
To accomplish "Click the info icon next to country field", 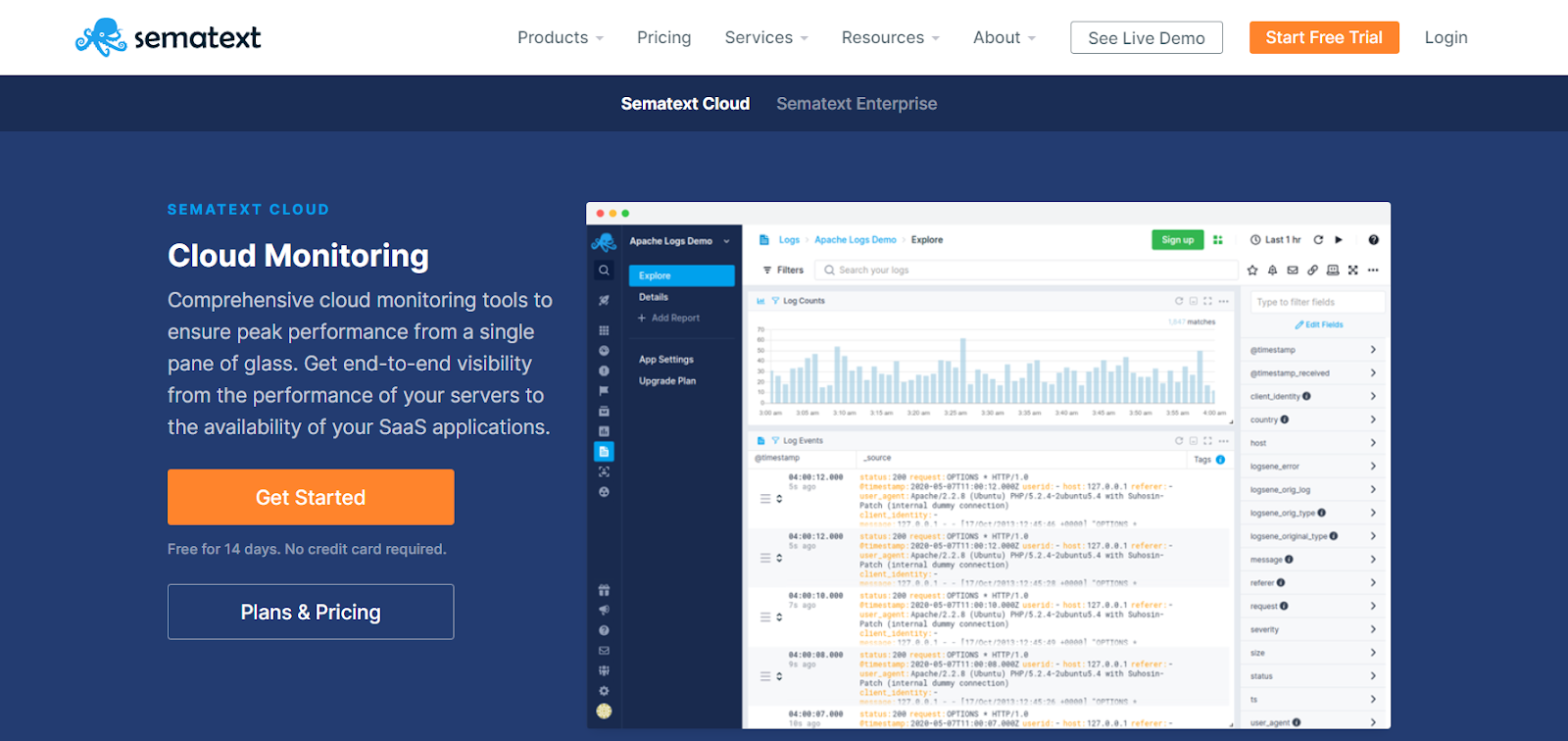I will point(1285,420).
